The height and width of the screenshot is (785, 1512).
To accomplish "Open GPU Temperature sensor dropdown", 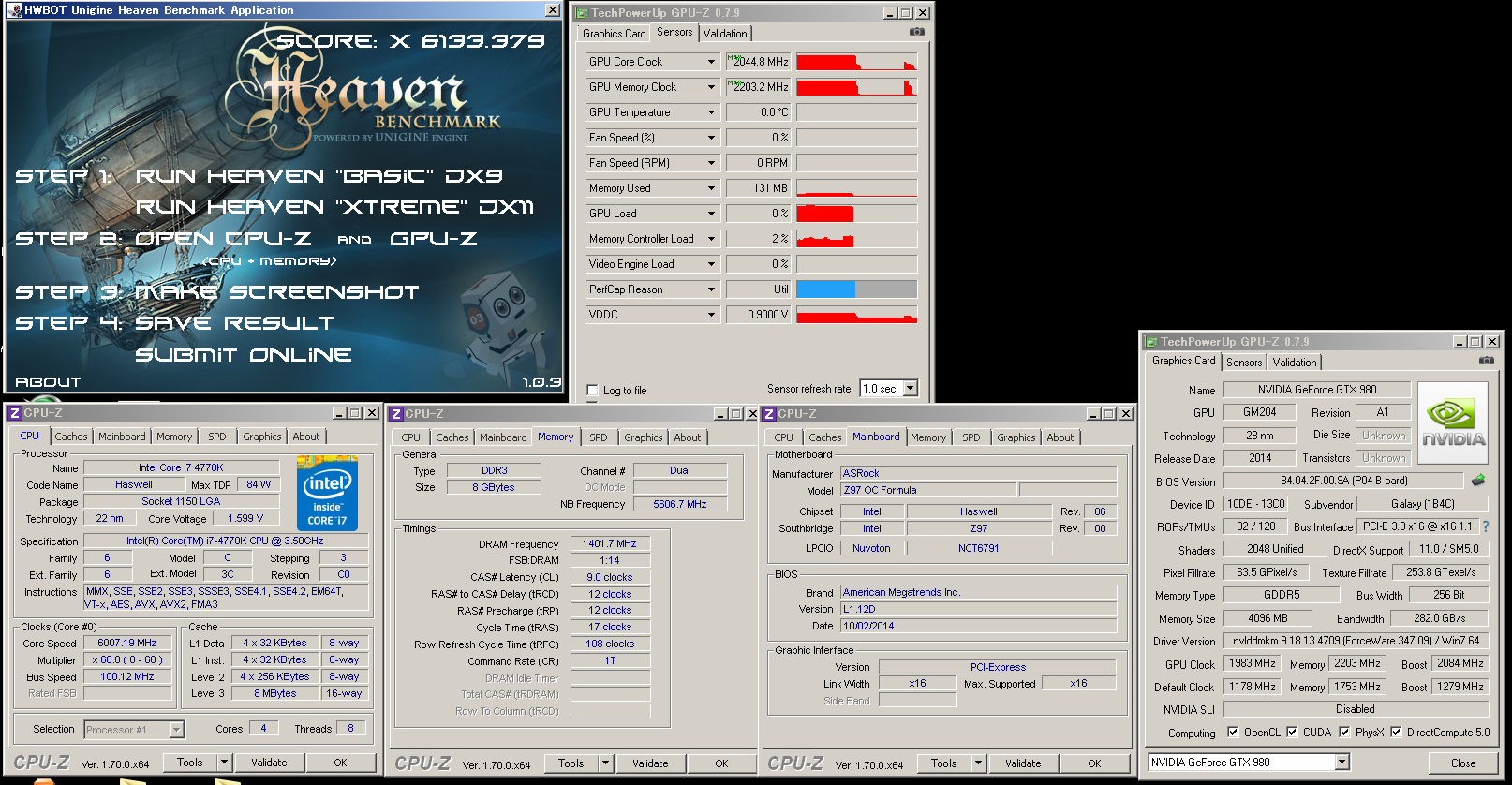I will (711, 112).
